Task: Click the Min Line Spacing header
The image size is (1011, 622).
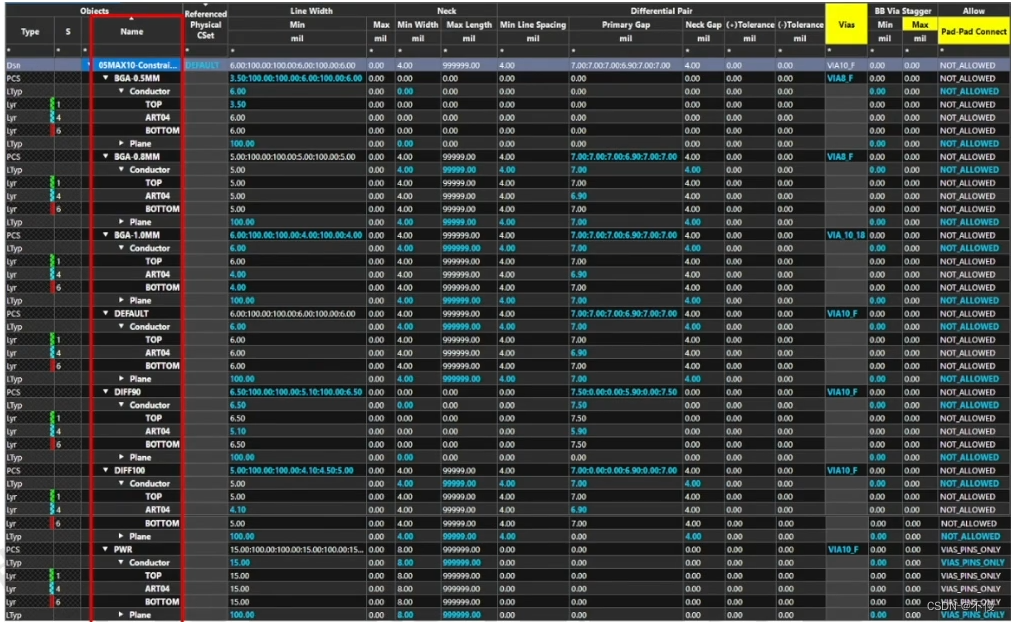Action: coord(533,24)
